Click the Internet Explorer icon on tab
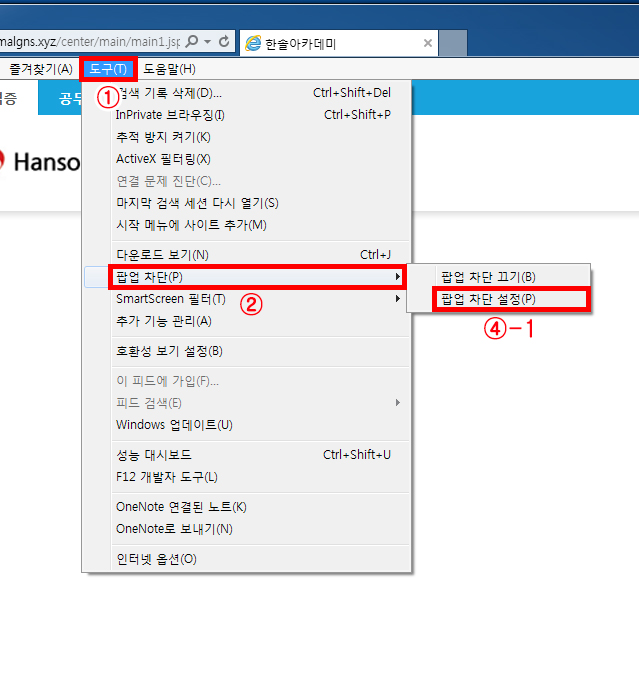Screen dimensions: 639x680 coord(253,43)
